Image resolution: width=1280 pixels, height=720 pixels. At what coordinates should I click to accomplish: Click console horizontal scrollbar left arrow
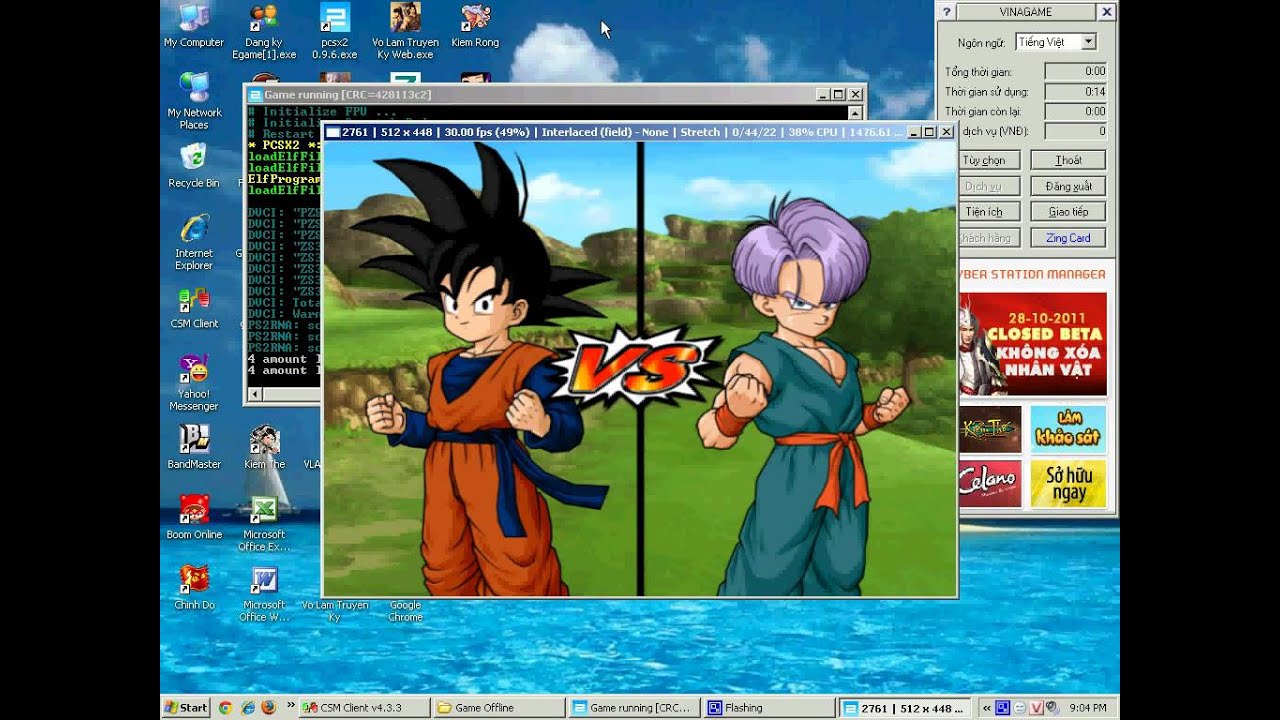[x=255, y=395]
